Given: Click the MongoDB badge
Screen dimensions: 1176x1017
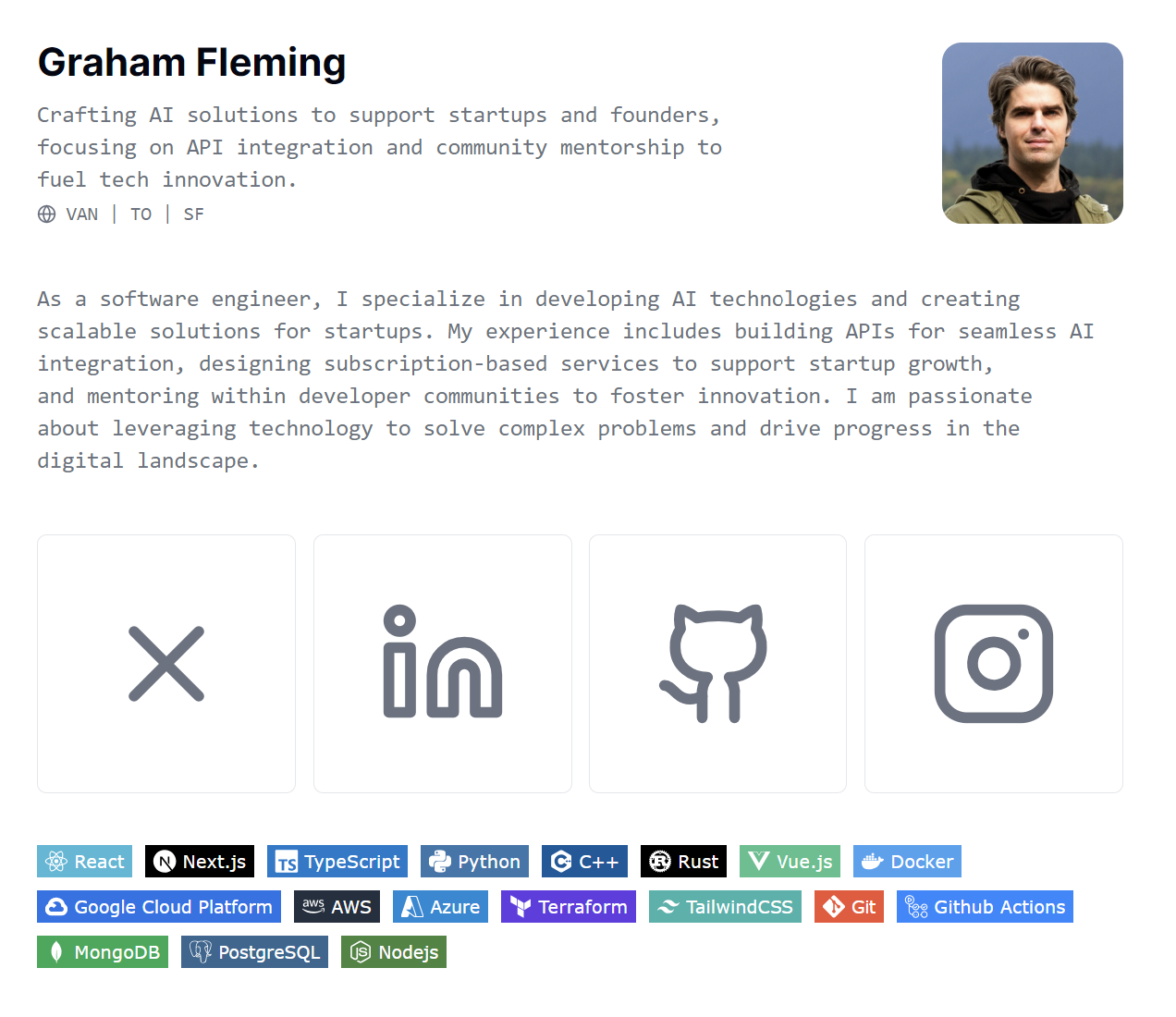Looking at the screenshot, I should [103, 952].
